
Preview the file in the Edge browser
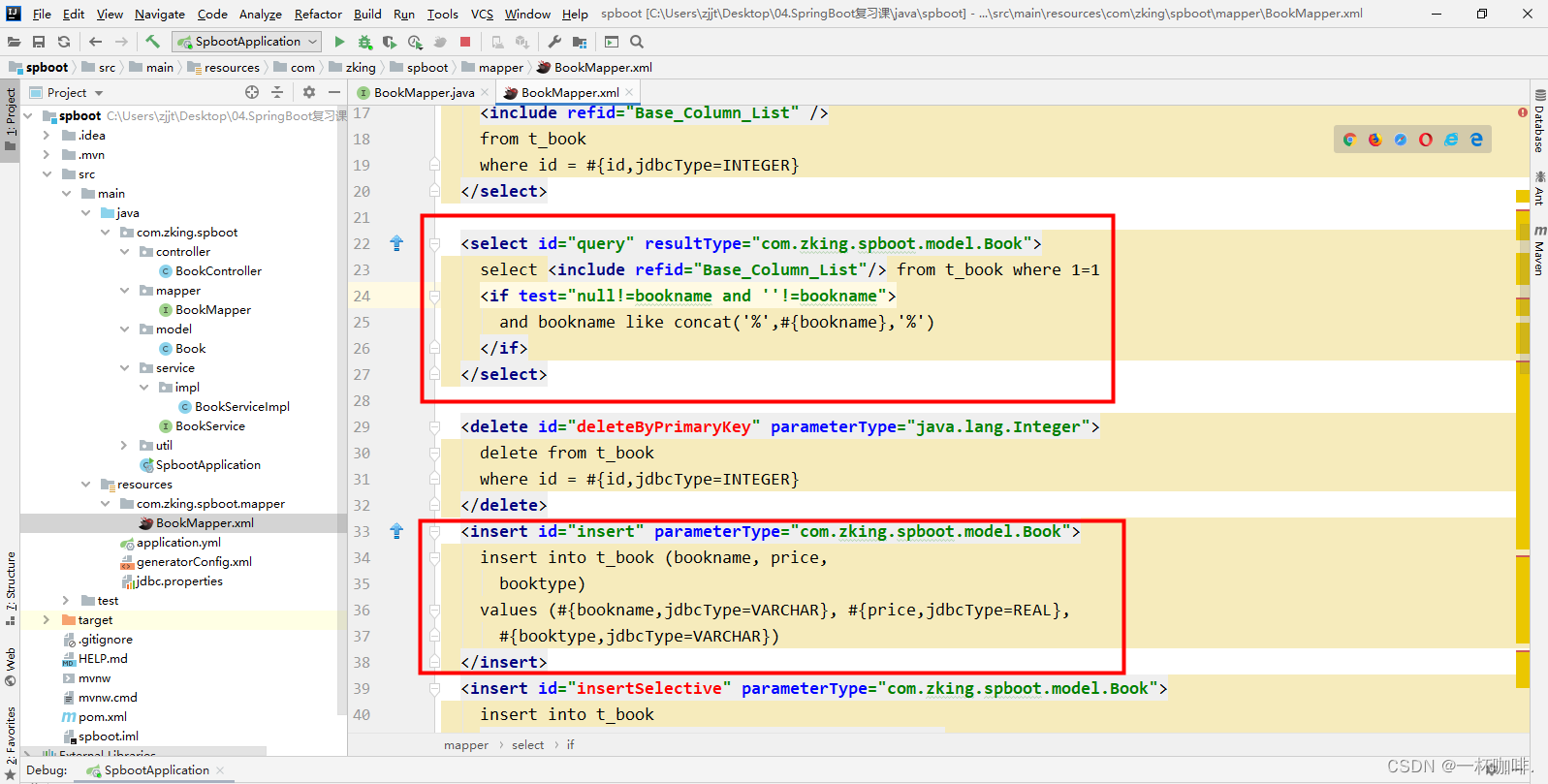(1476, 140)
